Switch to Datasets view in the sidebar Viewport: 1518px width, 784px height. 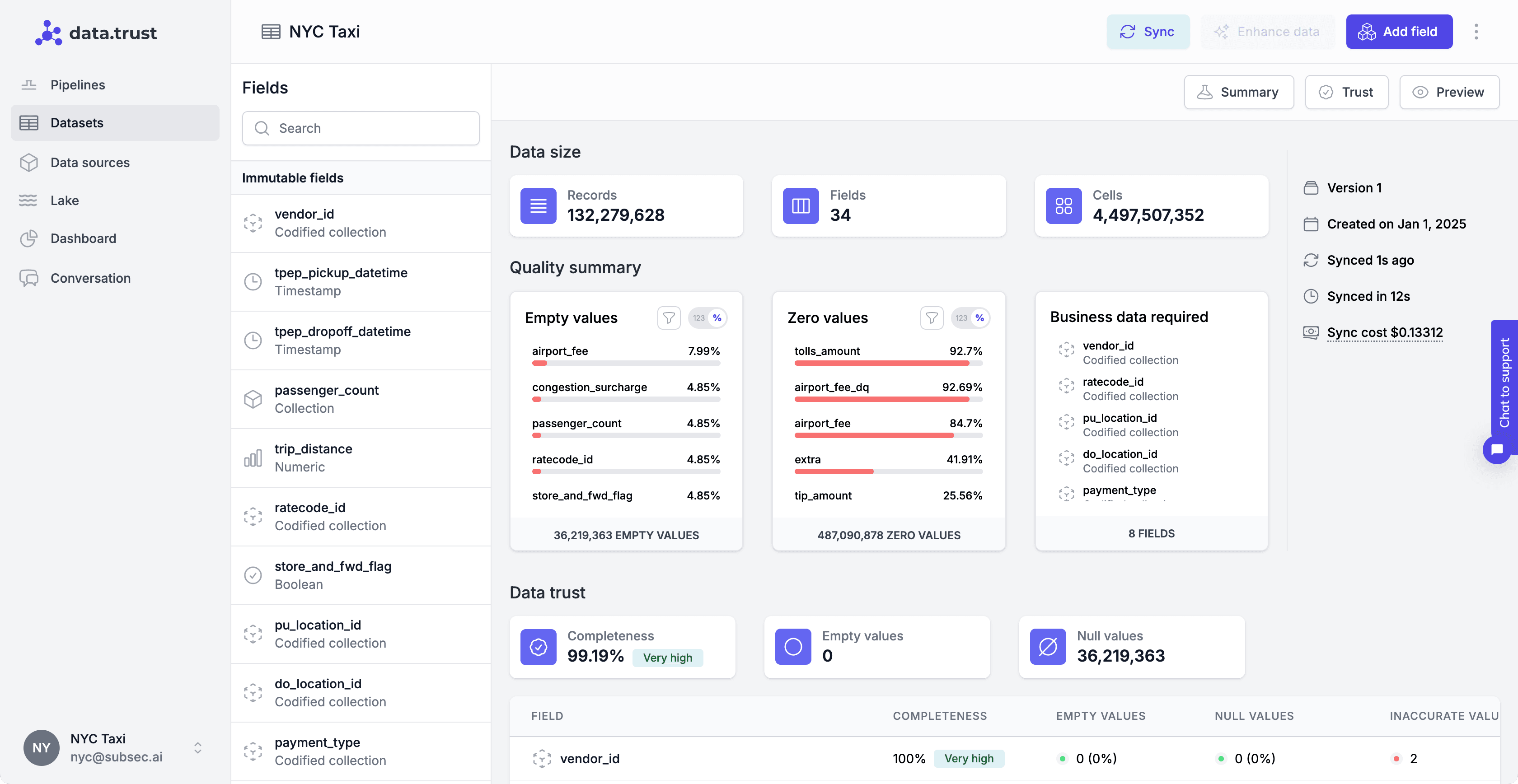tap(76, 122)
